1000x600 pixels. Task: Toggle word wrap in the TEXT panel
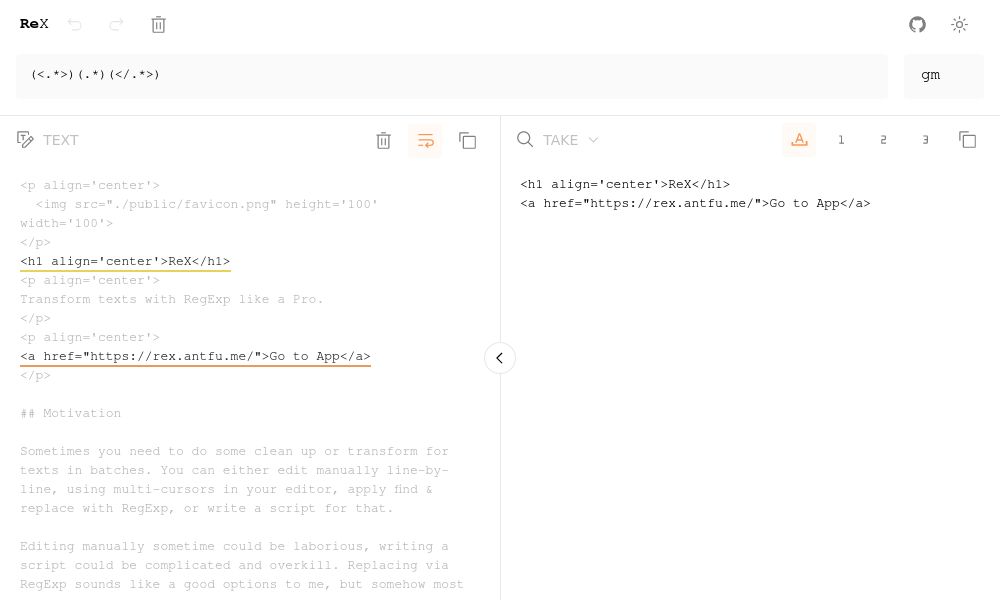[425, 141]
